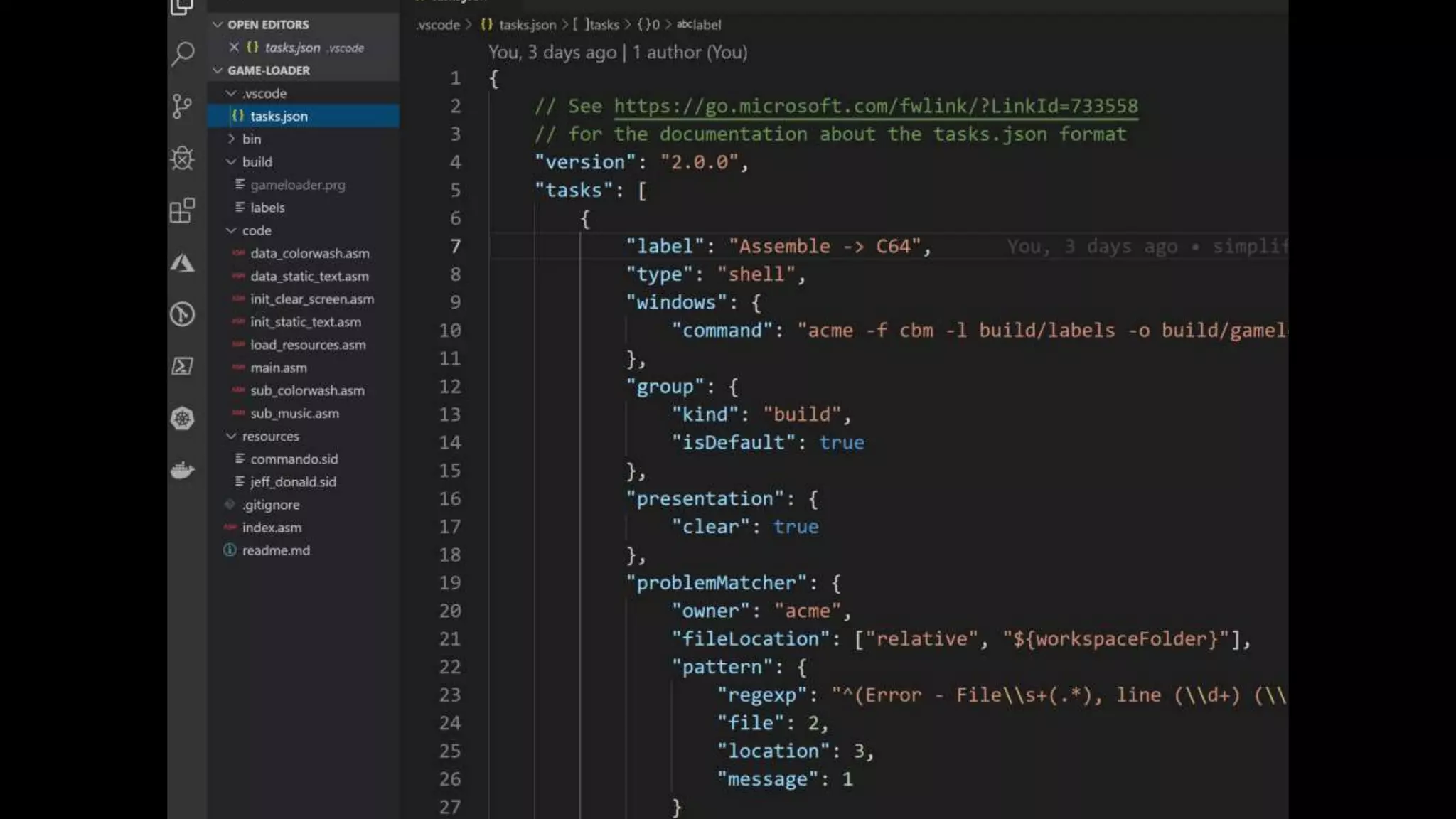Image resolution: width=1456 pixels, height=819 pixels.
Task: Open the Run and Debug view
Action: coord(183,159)
